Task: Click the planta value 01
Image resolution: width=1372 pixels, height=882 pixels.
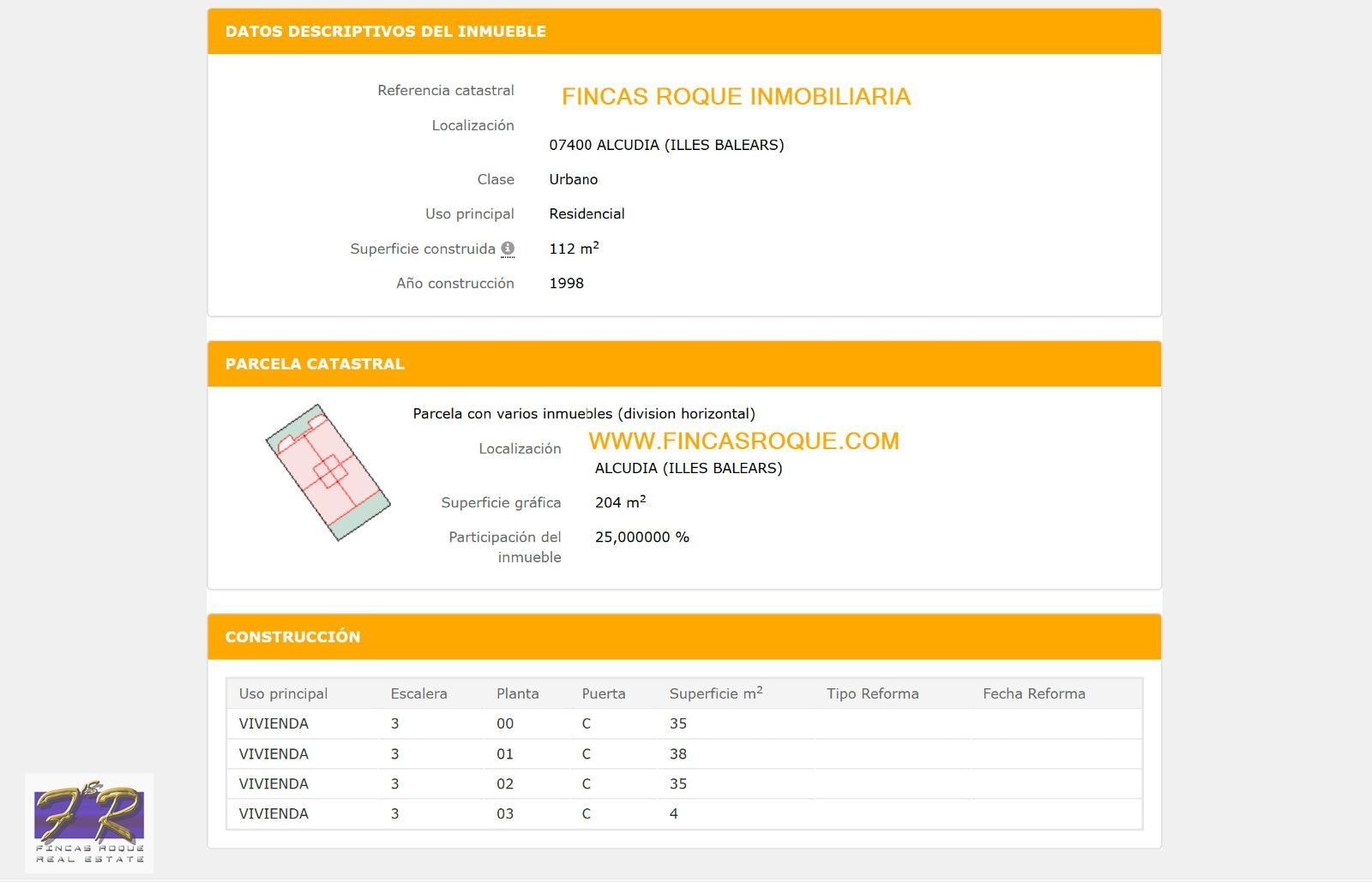Action: pos(505,754)
